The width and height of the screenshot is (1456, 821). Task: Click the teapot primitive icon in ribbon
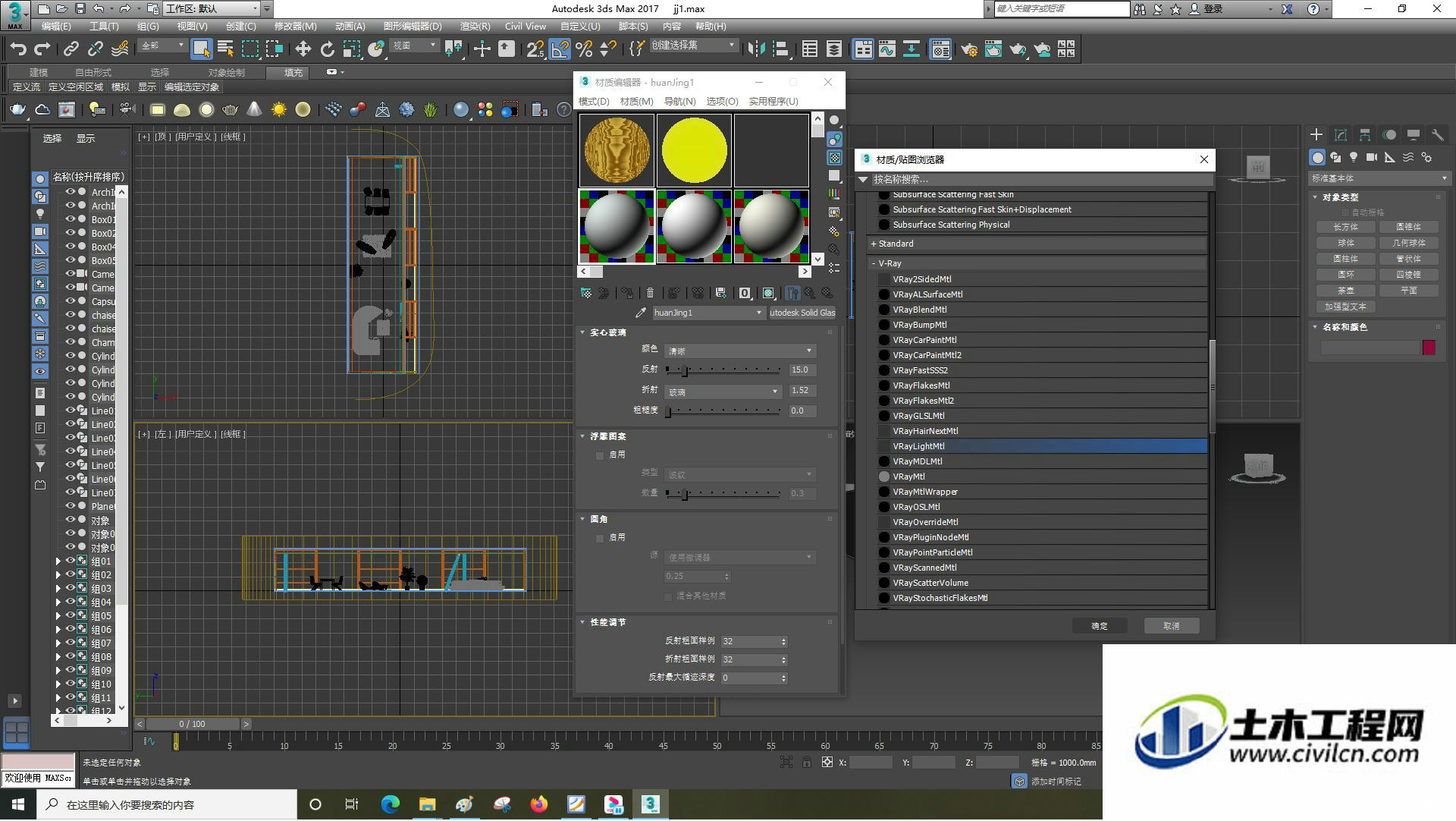coord(17,110)
